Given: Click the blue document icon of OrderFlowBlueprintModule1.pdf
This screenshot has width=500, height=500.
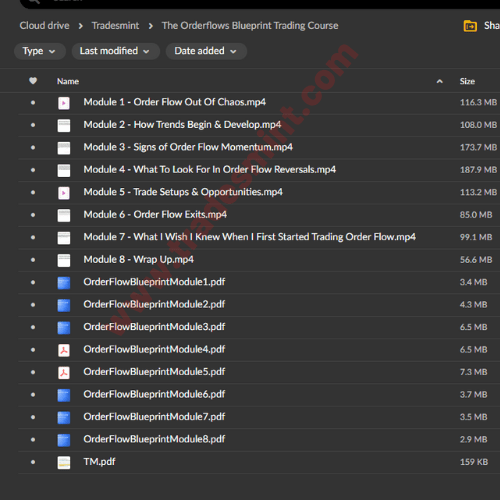Looking at the screenshot, I should (x=64, y=283).
